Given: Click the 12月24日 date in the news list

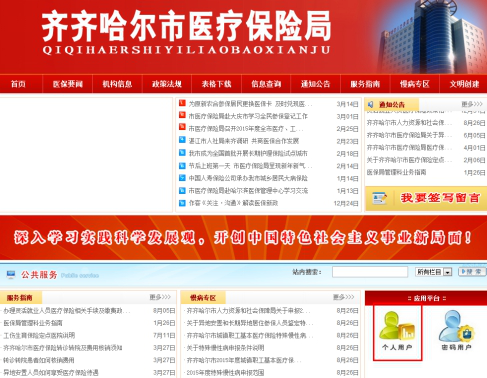Looking at the screenshot, I should 346,203.
